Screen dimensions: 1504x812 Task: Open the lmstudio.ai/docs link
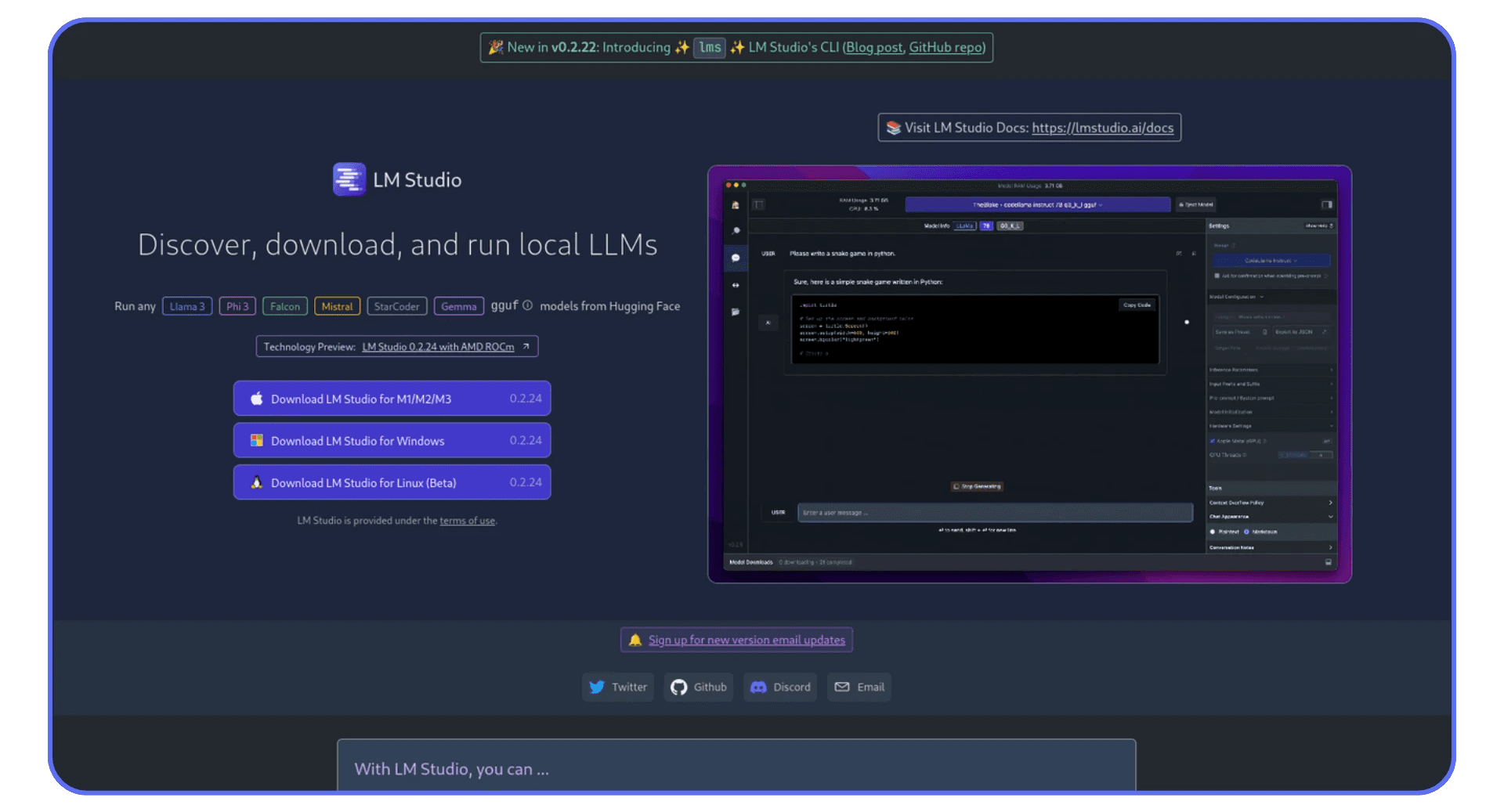coord(1103,128)
